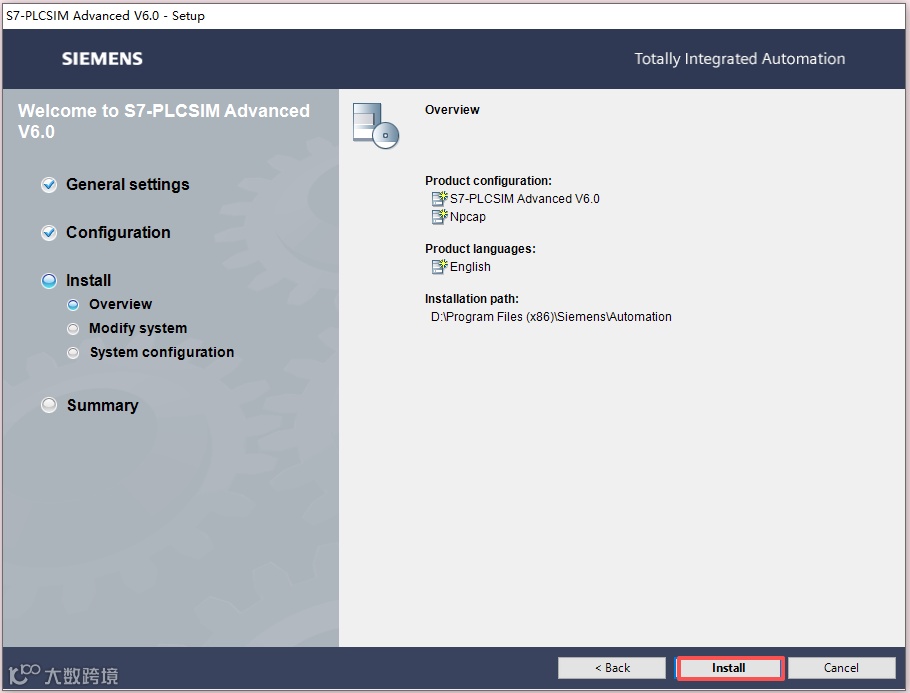Viewport: 910px width, 693px height.
Task: Click the Overview heading text
Action: point(452,110)
